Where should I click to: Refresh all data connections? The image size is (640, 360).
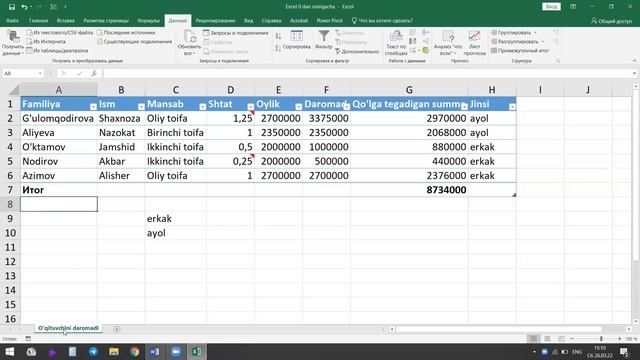coord(189,42)
